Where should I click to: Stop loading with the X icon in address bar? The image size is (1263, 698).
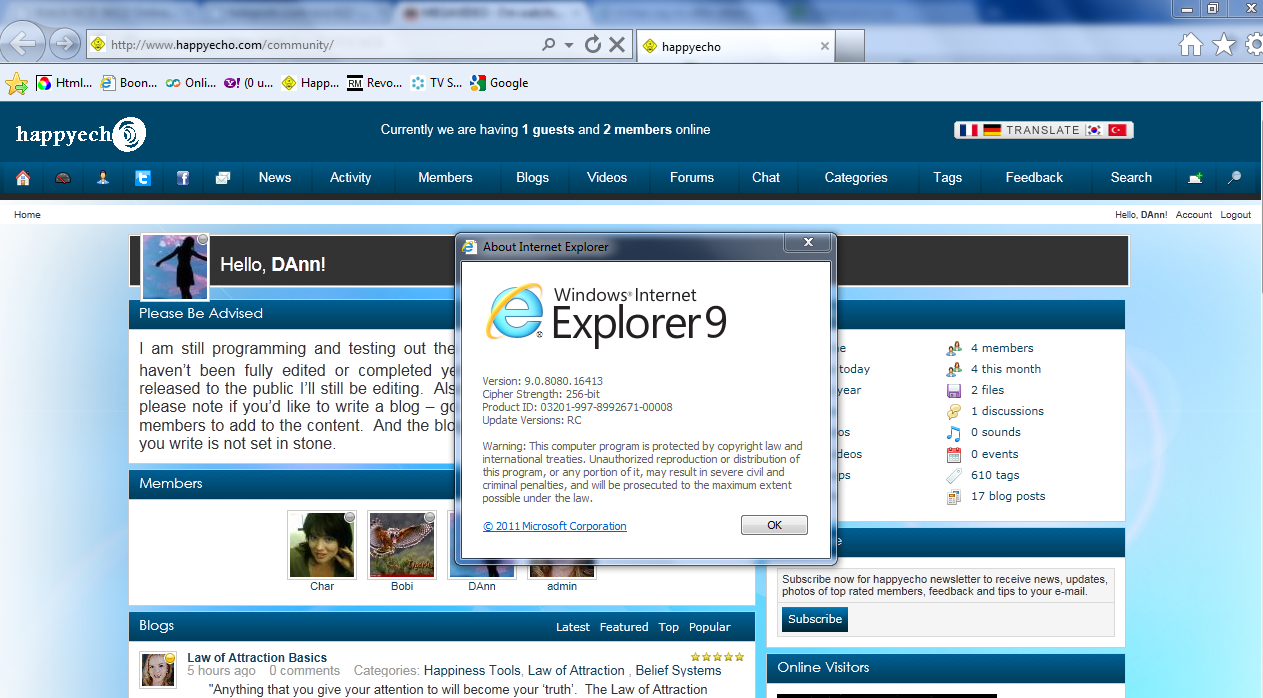617,45
